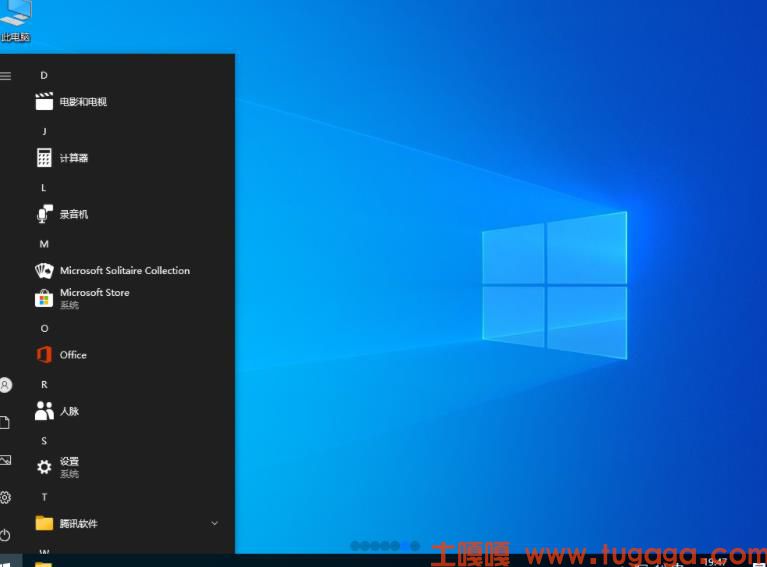Viewport: 767px width, 567px height.
Task: Select the 电影和电视 app label
Action: [83, 102]
